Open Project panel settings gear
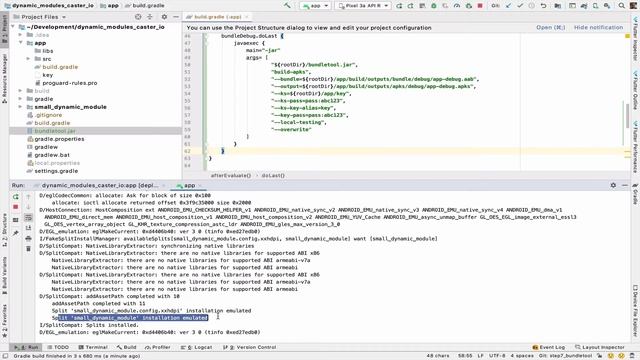This screenshot has height=360, width=640. [x=164, y=17]
